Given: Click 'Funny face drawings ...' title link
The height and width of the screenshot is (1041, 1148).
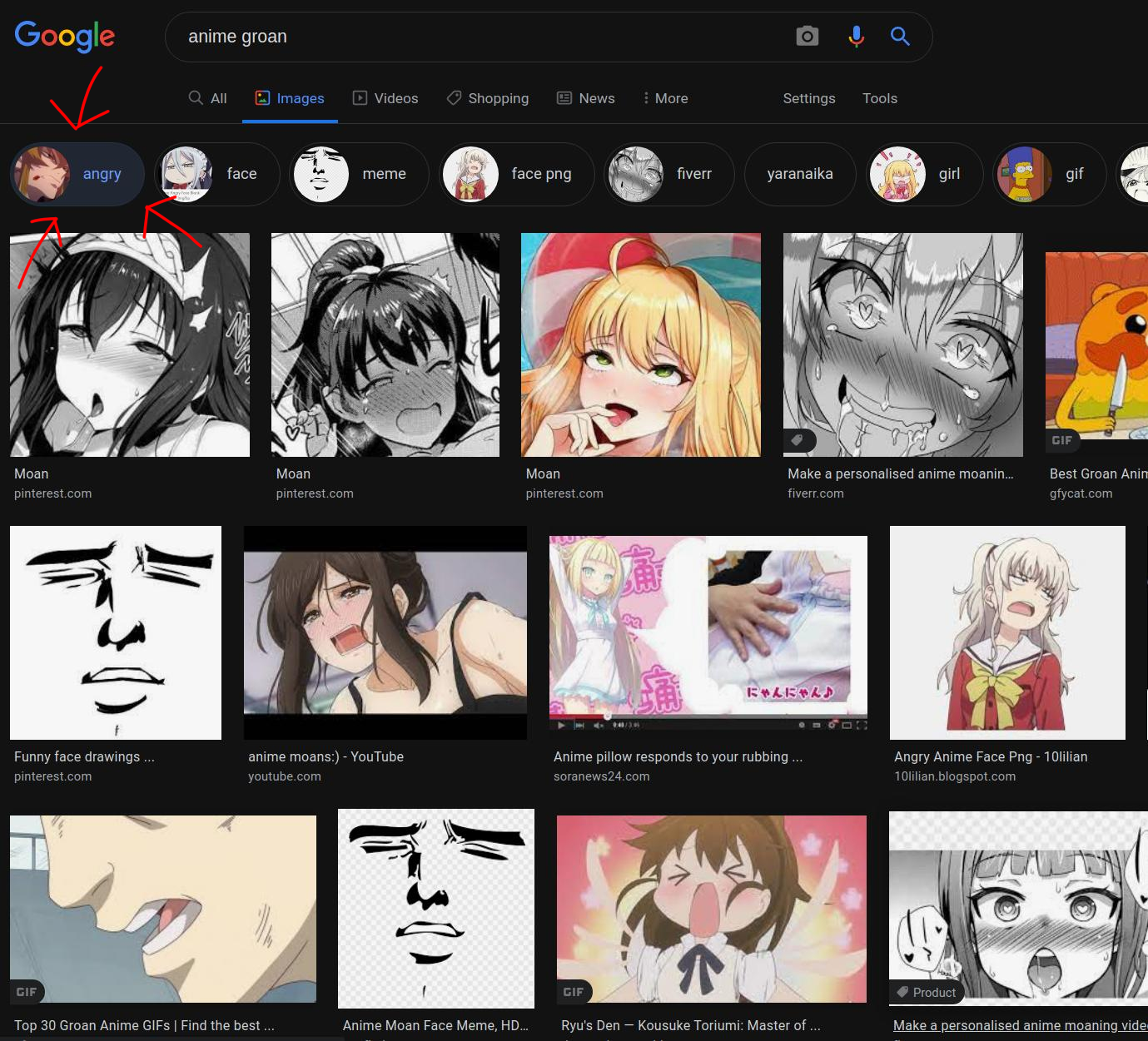Looking at the screenshot, I should [84, 756].
